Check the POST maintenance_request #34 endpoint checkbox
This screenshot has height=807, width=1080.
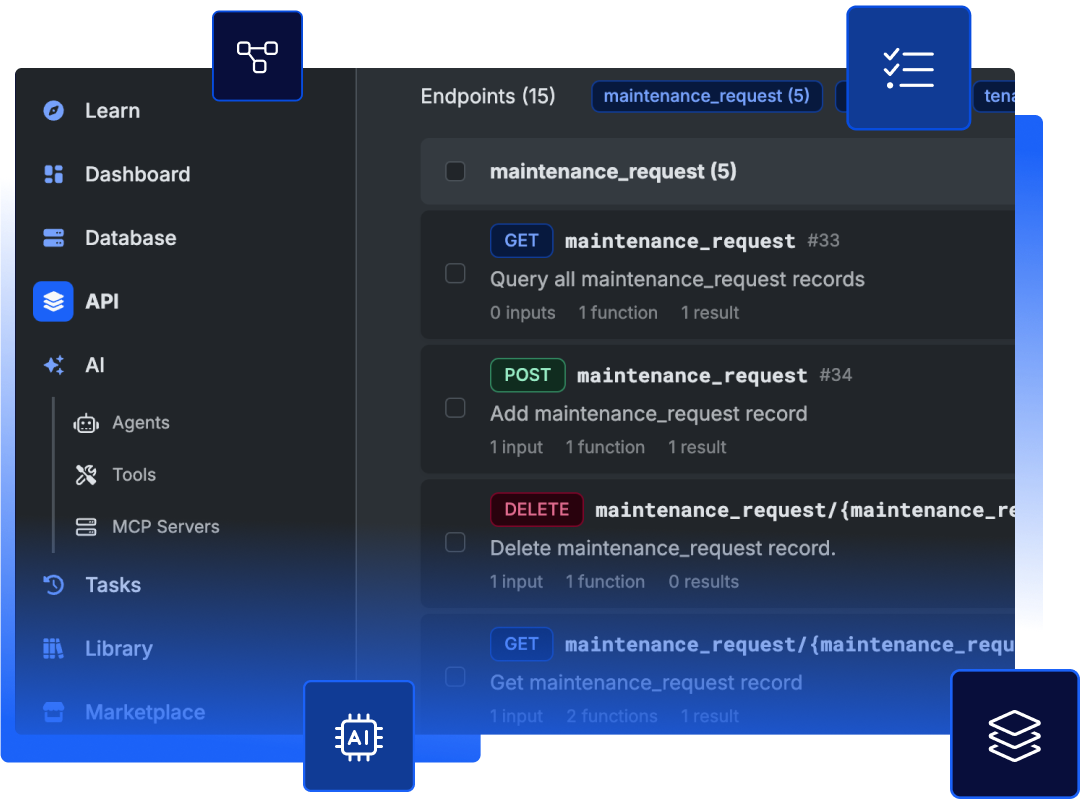pyautogui.click(x=455, y=408)
